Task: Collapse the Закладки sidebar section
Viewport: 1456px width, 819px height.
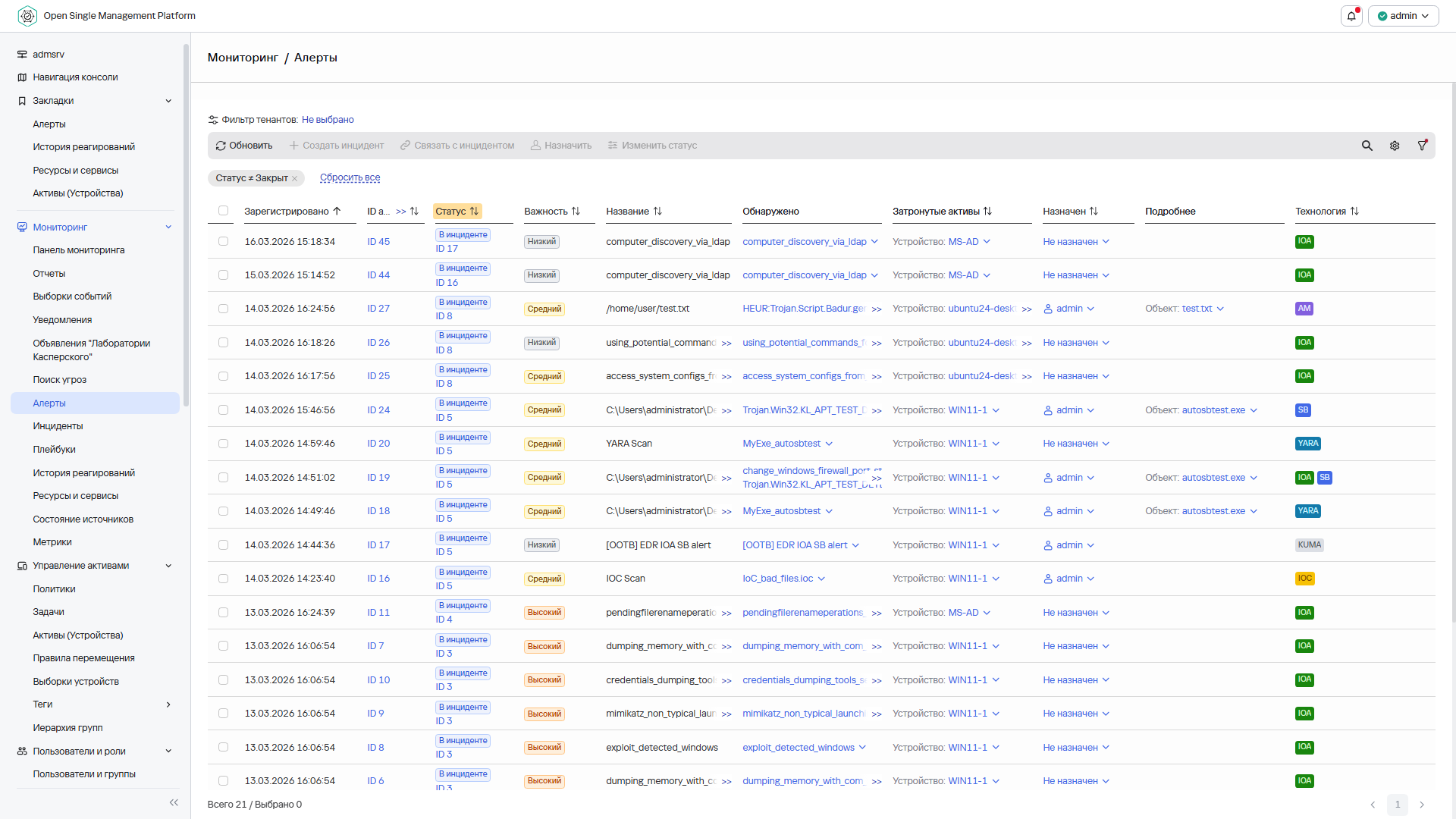Action: [168, 101]
